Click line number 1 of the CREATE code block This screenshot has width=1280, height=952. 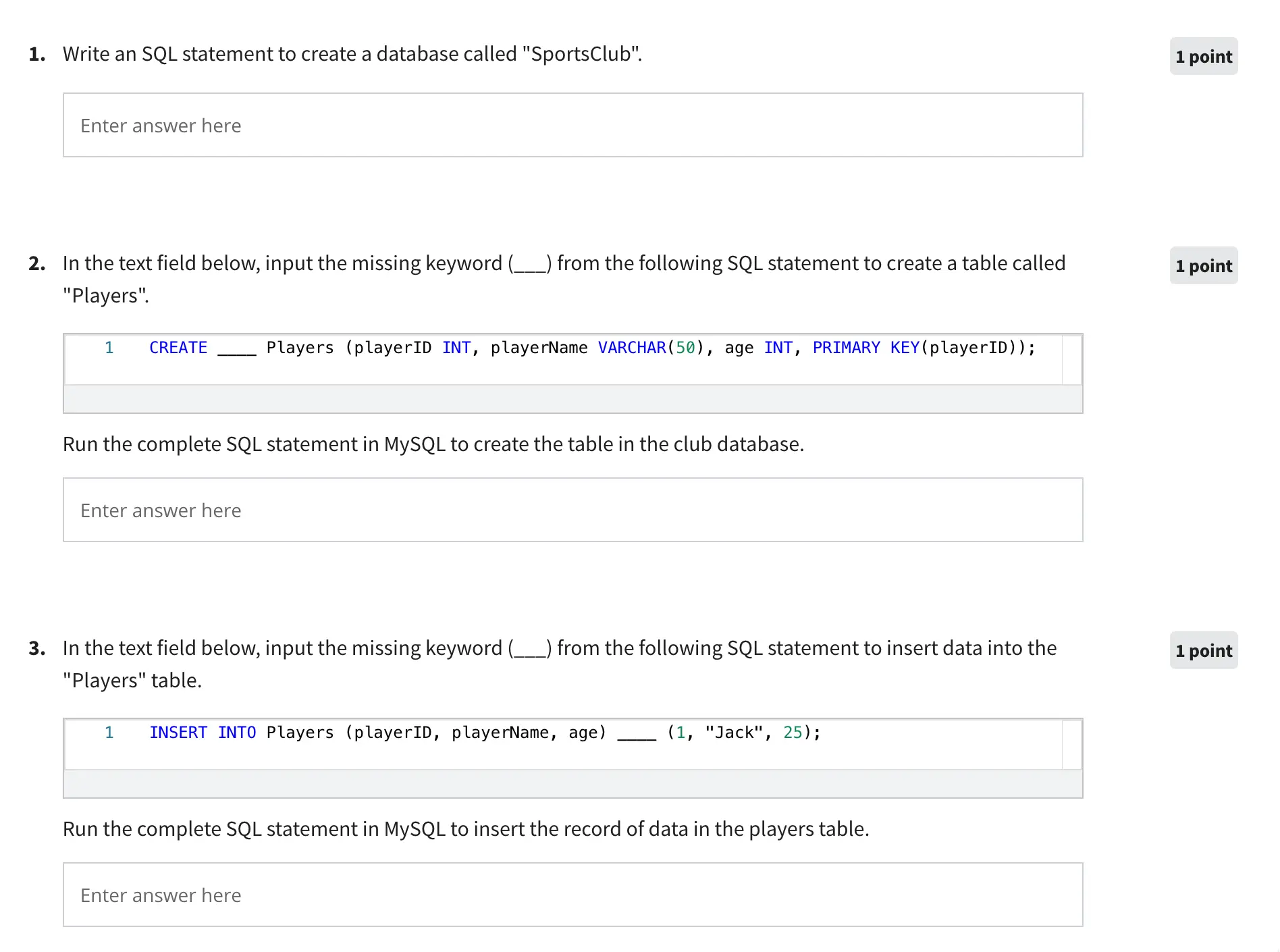click(109, 348)
